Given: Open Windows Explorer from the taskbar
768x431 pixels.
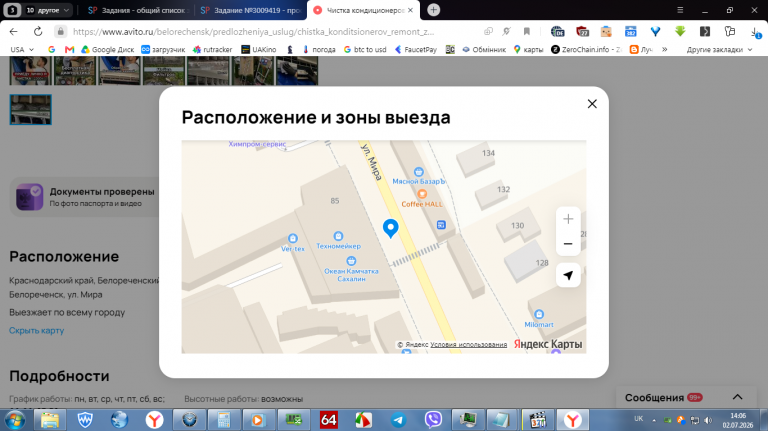Looking at the screenshot, I should pos(49,420).
